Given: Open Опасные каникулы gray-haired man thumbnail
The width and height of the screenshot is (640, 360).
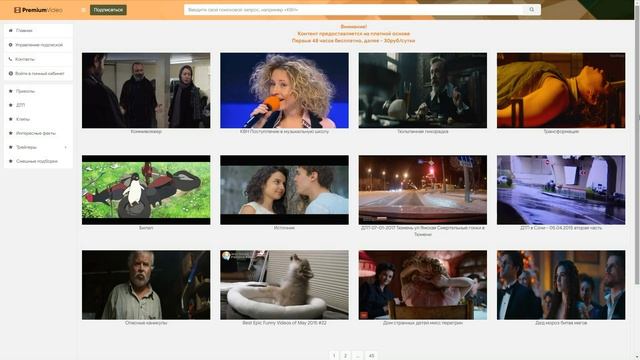Looking at the screenshot, I should (x=146, y=285).
